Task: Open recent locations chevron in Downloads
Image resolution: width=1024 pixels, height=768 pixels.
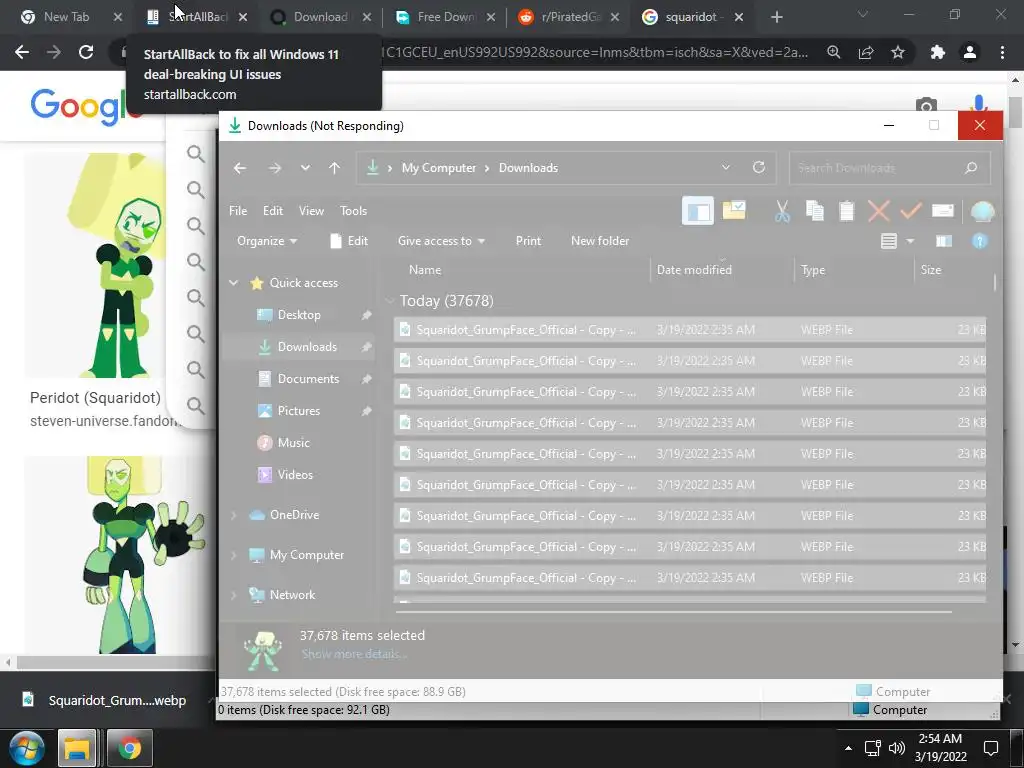Action: point(305,168)
